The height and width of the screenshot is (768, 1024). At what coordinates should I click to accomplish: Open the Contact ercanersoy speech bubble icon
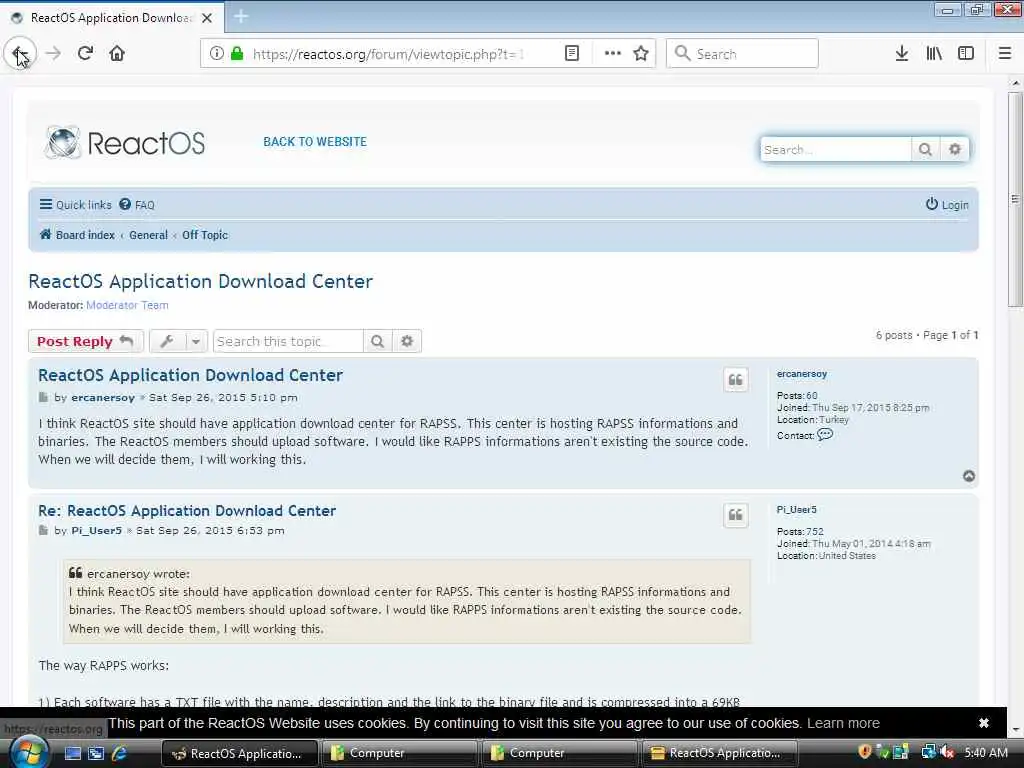click(x=825, y=434)
